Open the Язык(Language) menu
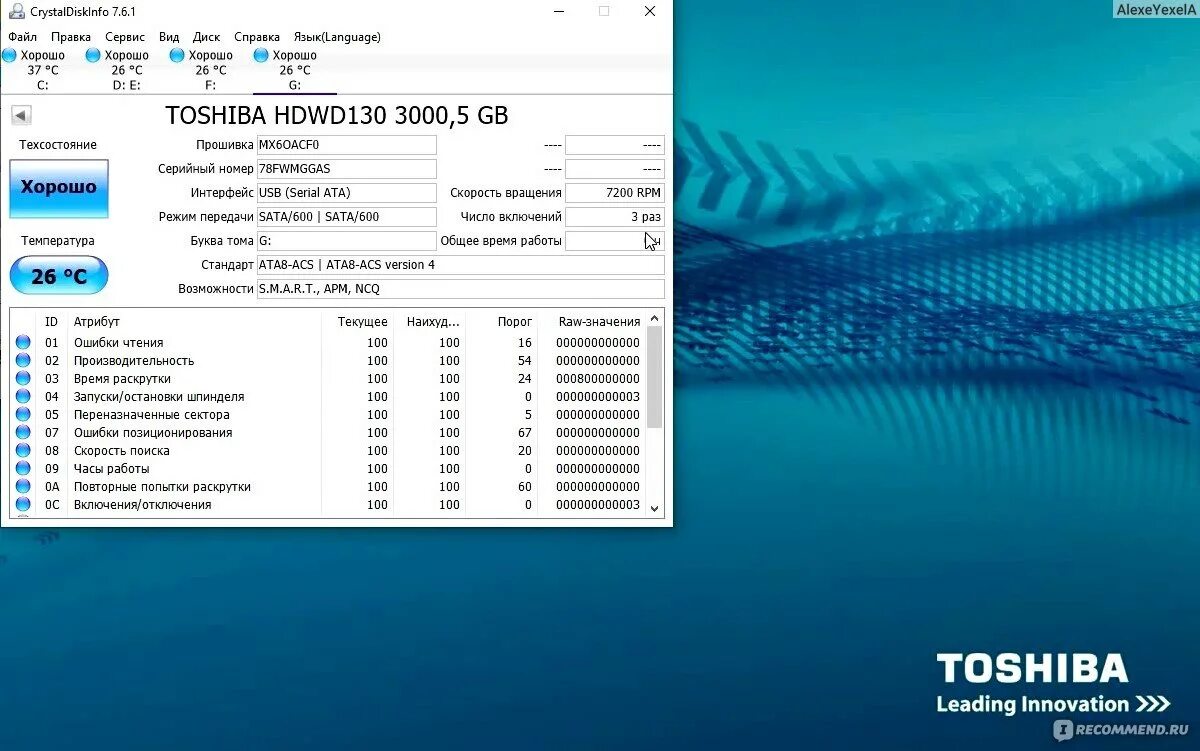Viewport: 1200px width, 751px height. pyautogui.click(x=337, y=37)
